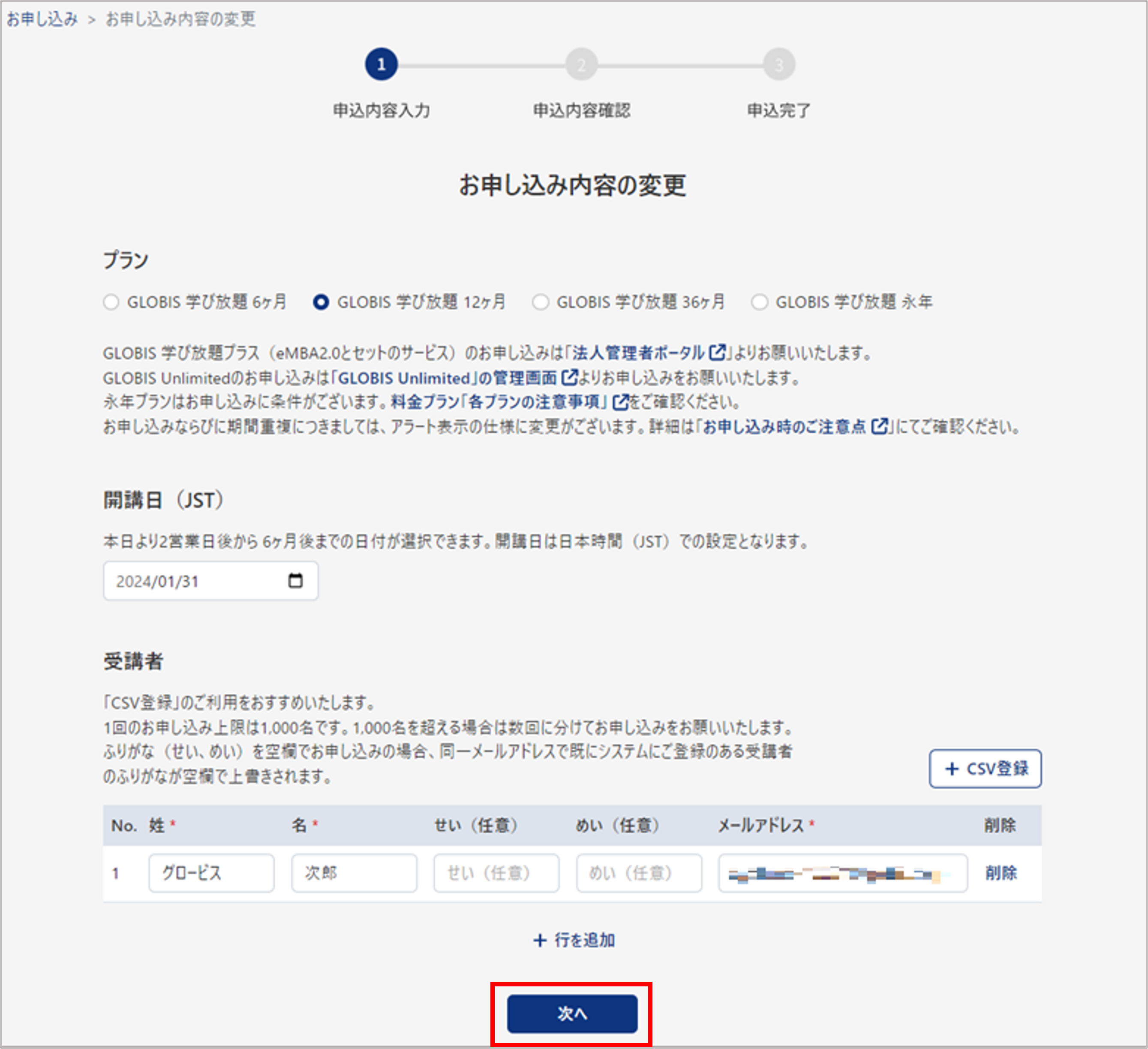The image size is (1148, 1049).
Task: Click step 1 circle 申込内容入力
Action: 381,64
